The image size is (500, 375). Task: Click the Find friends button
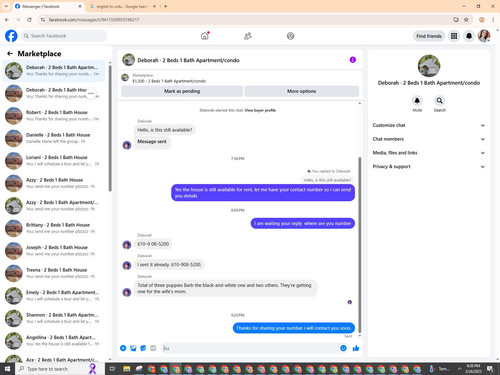[x=429, y=36]
